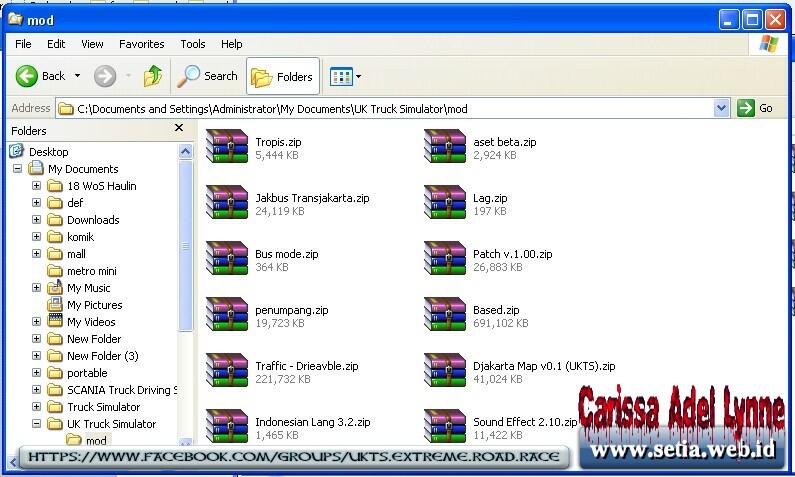
Task: Click folder tree scrollbar up arrow
Action: point(186,152)
